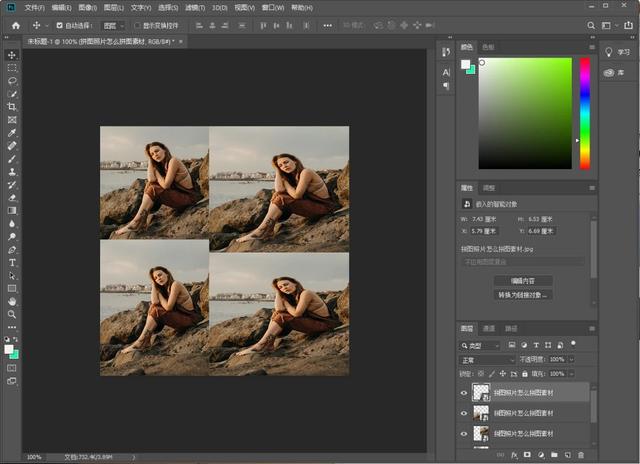Click the 转换为链接对象 button

click(x=524, y=295)
